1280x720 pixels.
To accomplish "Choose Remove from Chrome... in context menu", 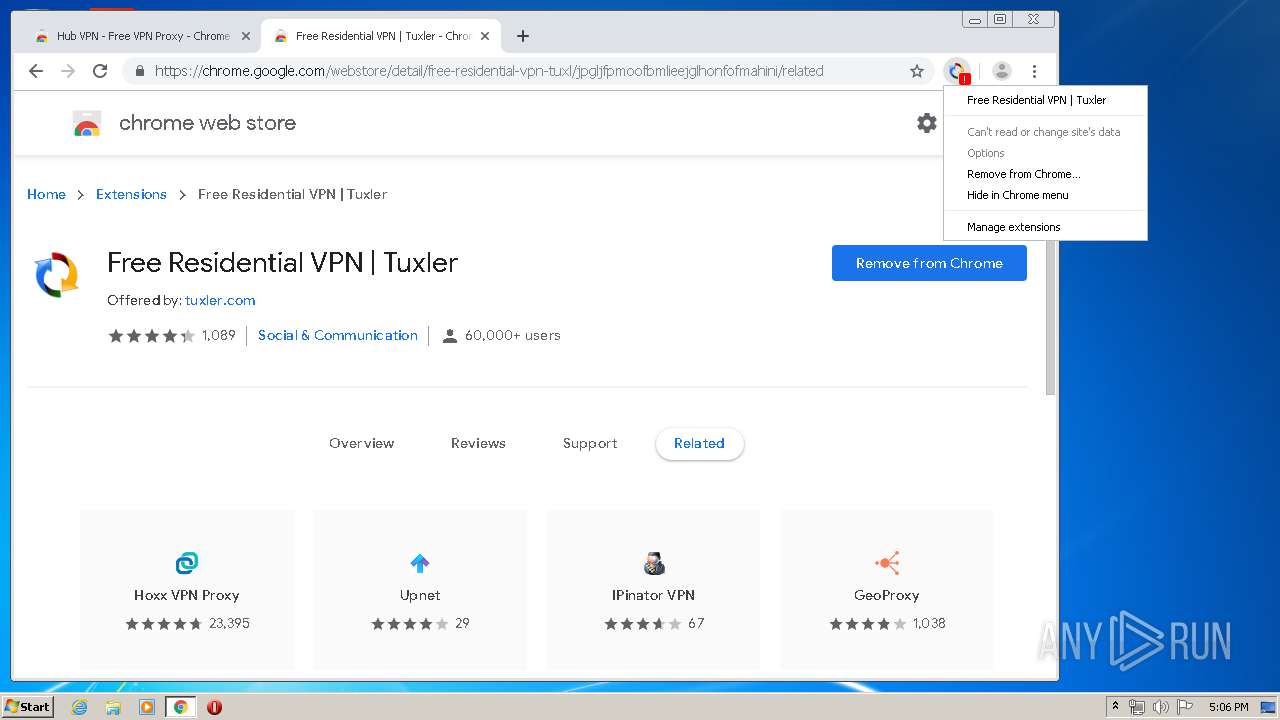I will 1045,174.
